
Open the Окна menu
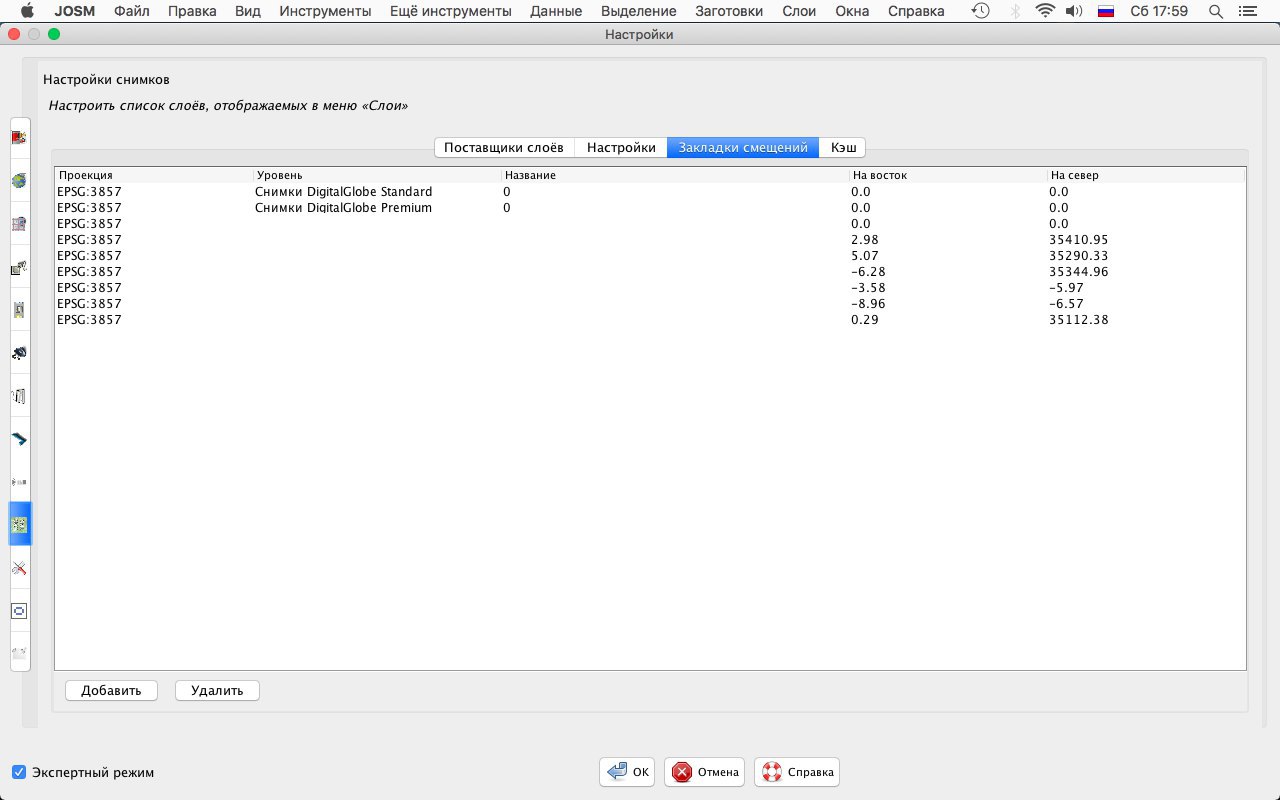(852, 11)
